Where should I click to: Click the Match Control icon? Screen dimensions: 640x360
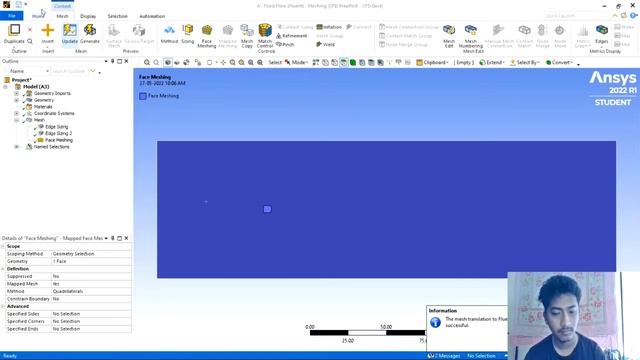265,30
